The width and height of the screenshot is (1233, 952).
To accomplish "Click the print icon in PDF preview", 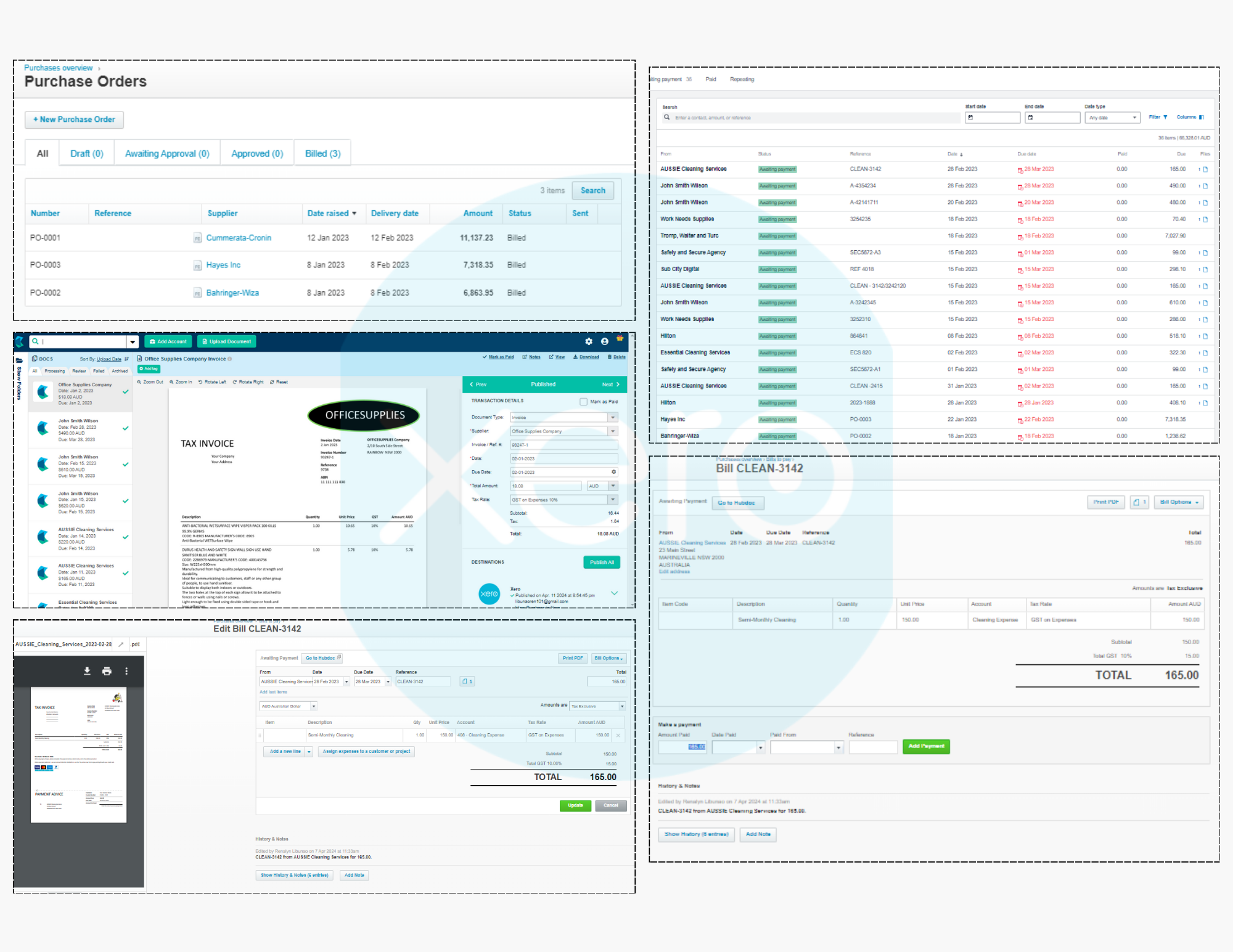I will (x=107, y=671).
